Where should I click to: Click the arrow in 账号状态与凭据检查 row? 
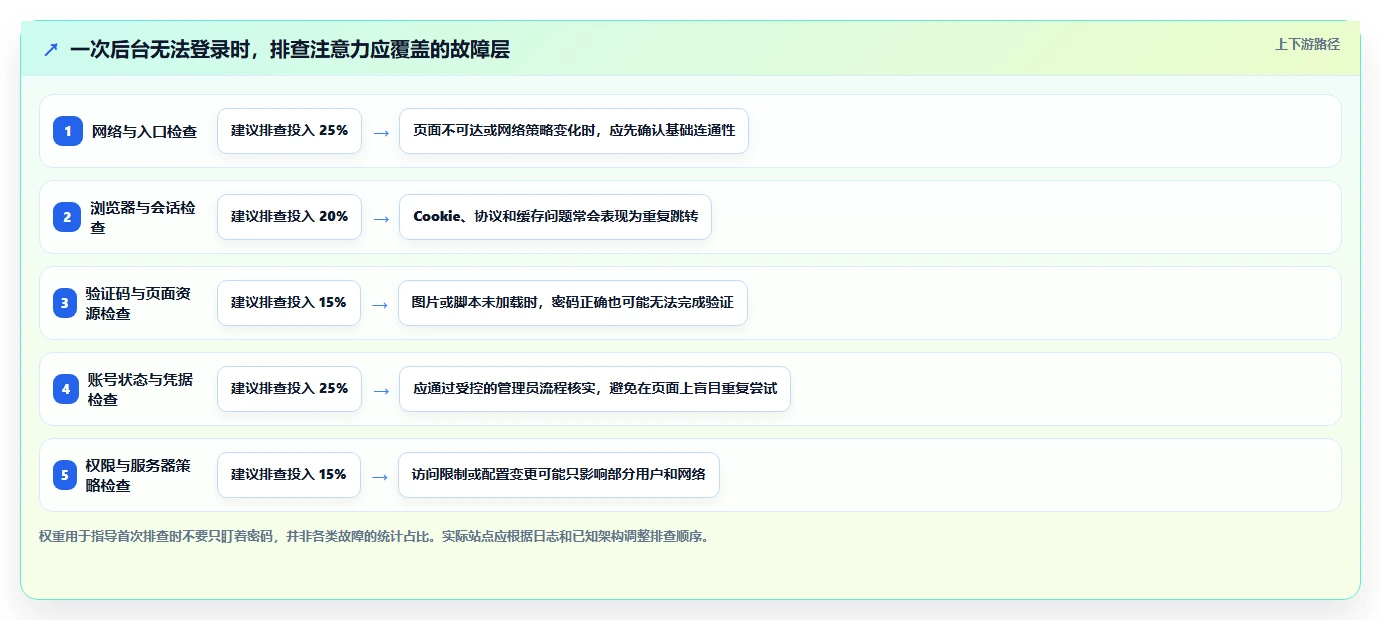381,390
